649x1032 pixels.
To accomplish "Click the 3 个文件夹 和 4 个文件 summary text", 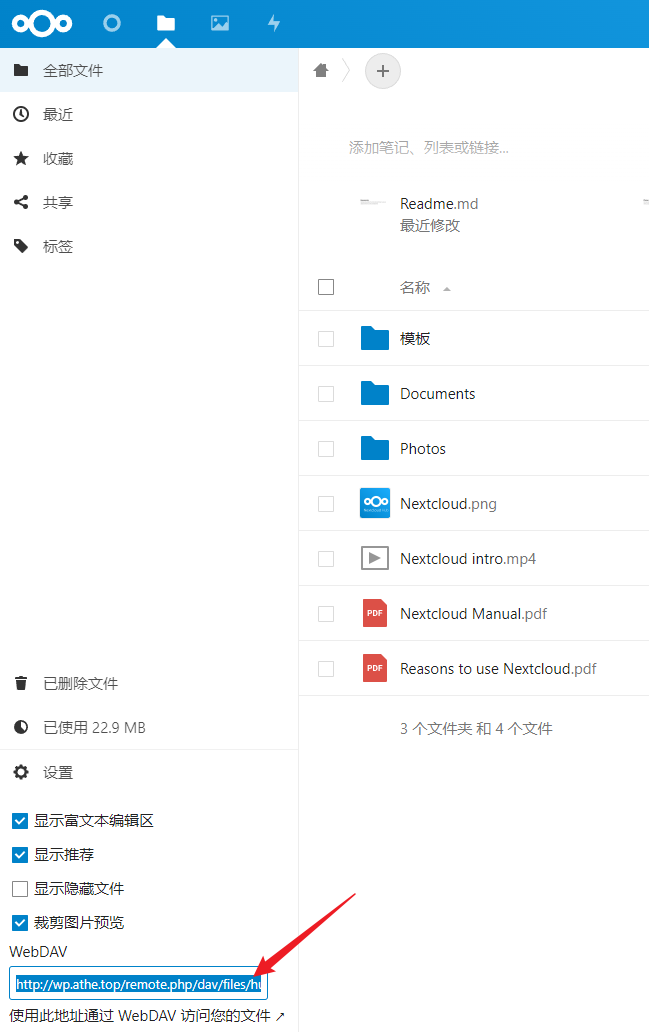I will [477, 729].
